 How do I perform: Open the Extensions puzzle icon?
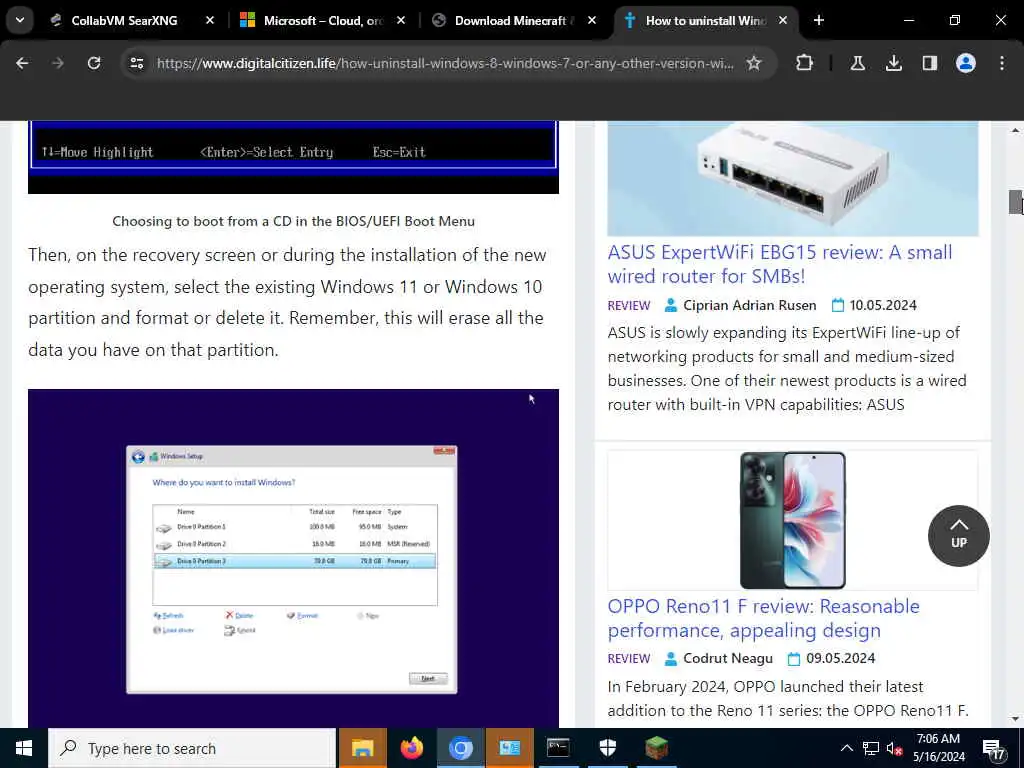(x=805, y=63)
